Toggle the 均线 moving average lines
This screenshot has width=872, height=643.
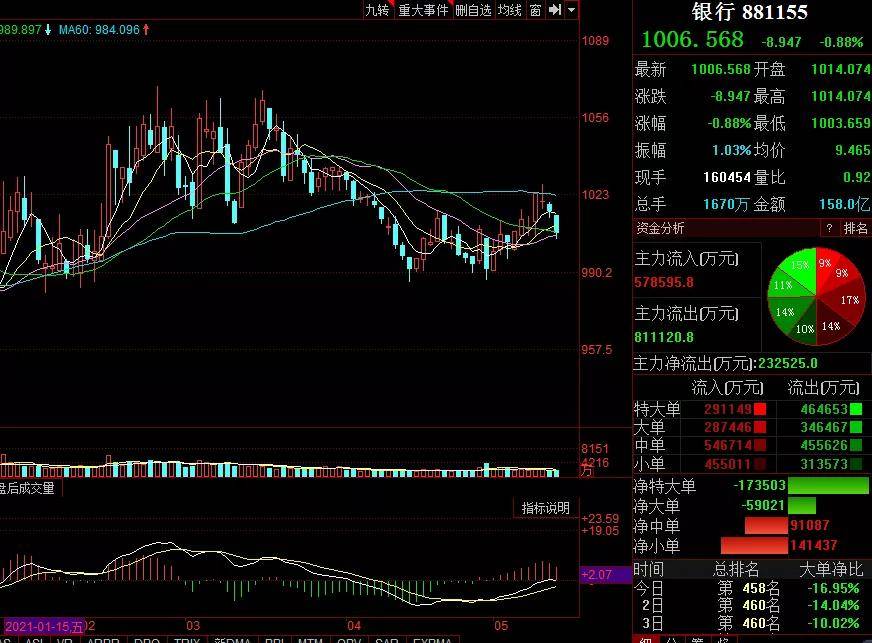pyautogui.click(x=510, y=10)
